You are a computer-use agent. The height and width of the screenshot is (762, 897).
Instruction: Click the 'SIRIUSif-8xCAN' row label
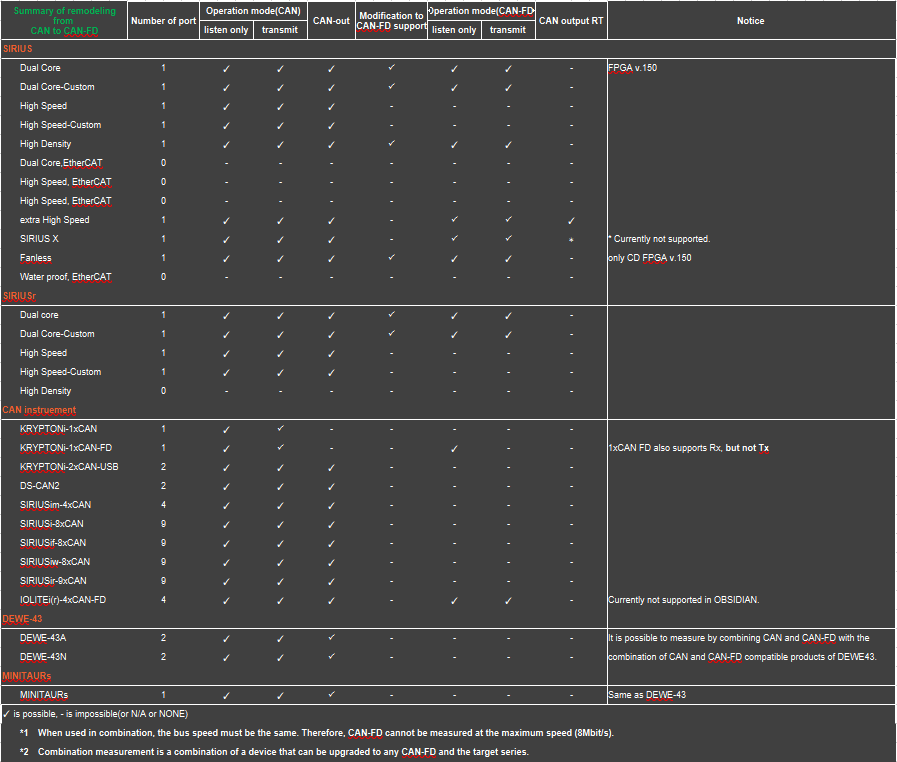53,542
